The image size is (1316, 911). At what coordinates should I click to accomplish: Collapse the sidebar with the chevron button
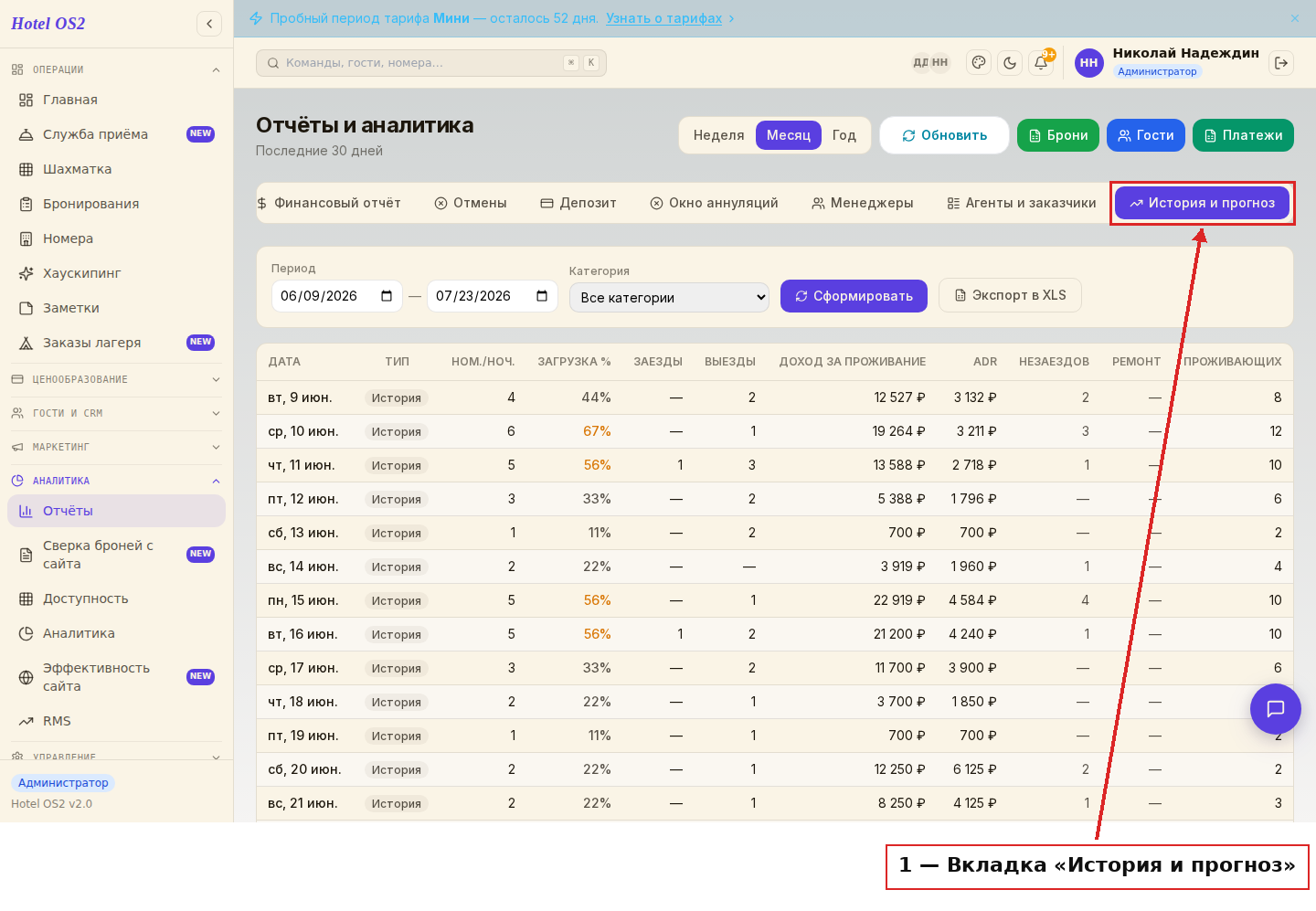[x=209, y=24]
